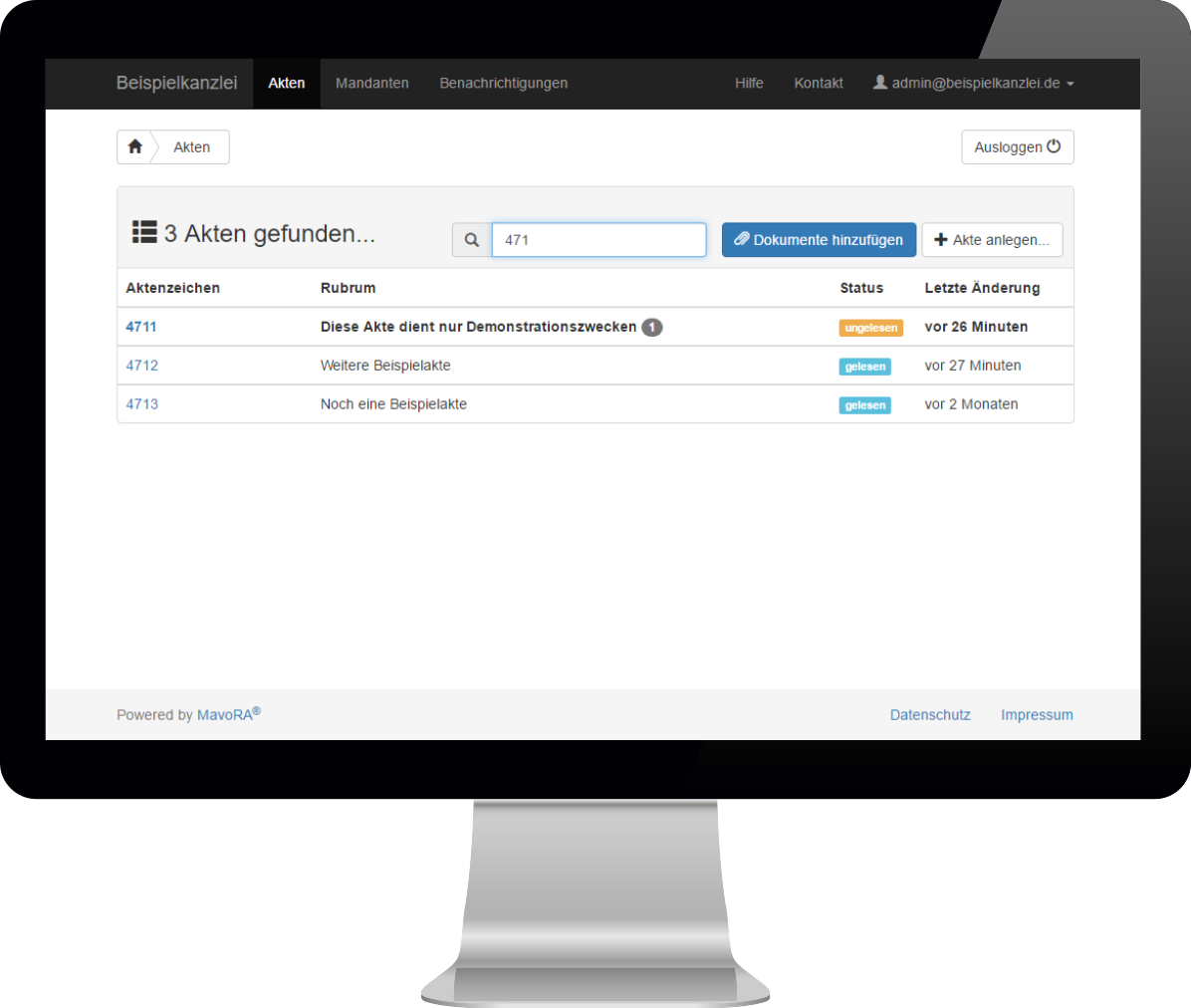Click Dokumente hinzufügen button
The height and width of the screenshot is (1008, 1191).
pyautogui.click(x=819, y=240)
